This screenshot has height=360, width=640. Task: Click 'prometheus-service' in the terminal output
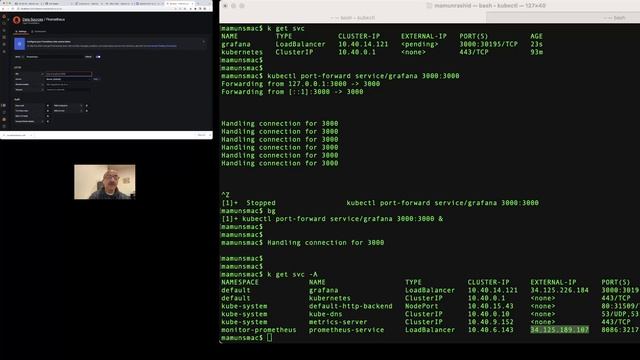(347, 330)
